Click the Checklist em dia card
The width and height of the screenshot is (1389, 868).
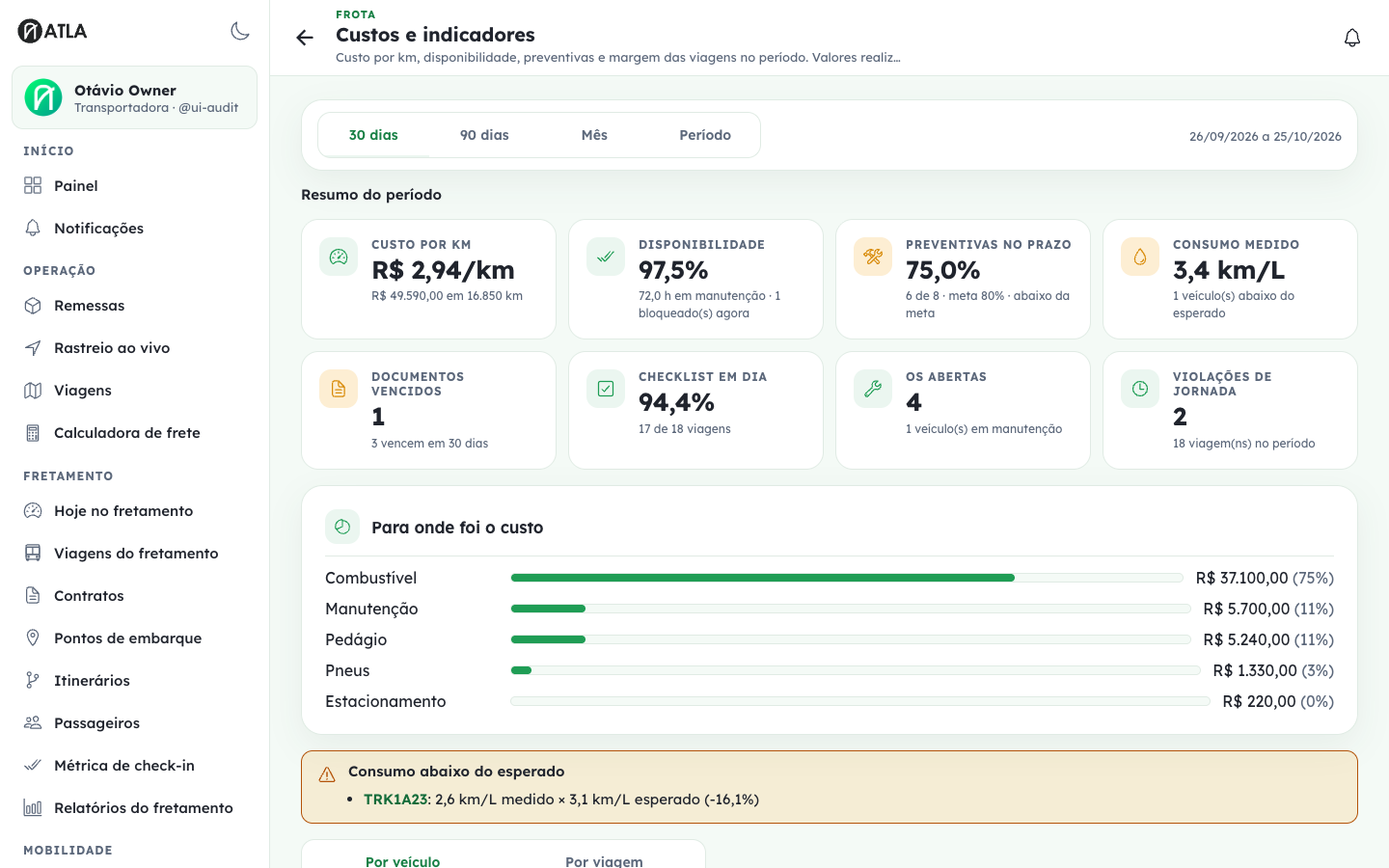(x=695, y=410)
